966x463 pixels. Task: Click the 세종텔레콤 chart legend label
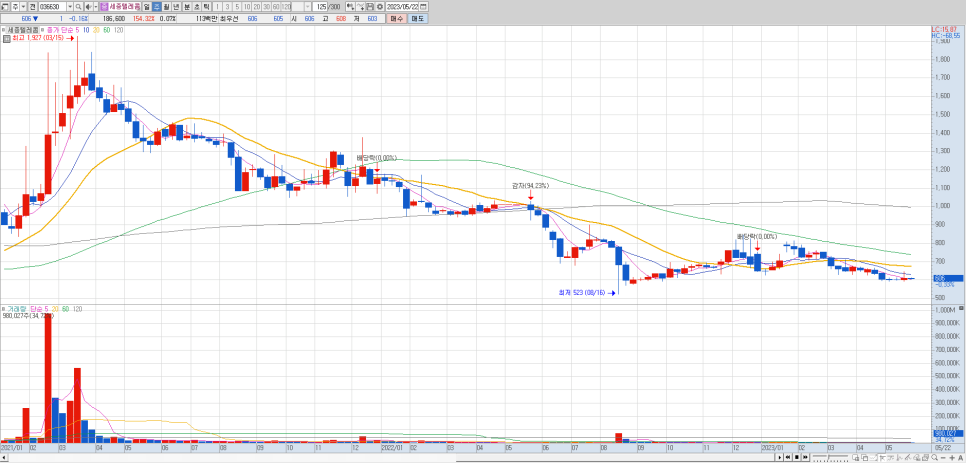[23, 30]
